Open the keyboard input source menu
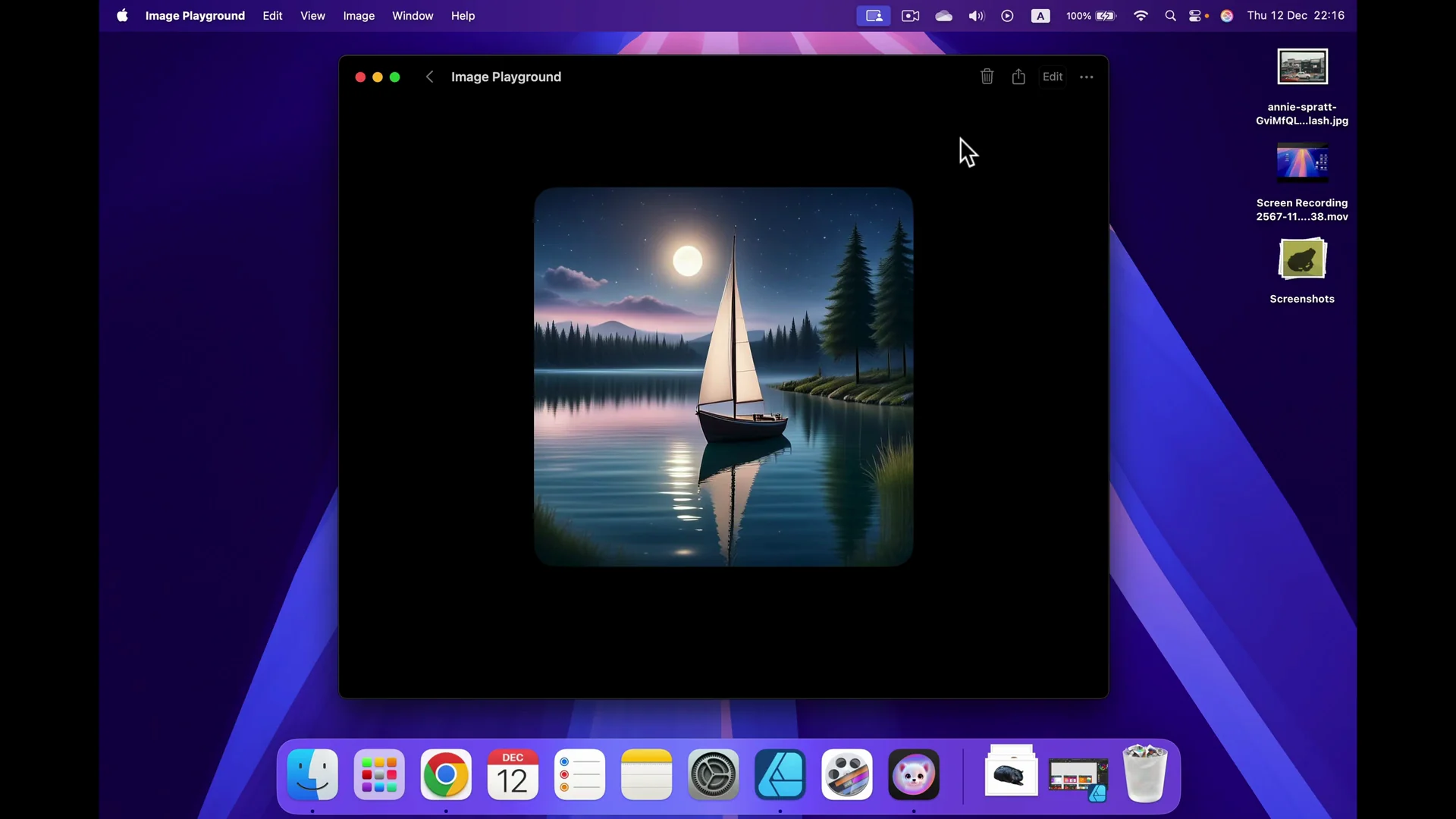Viewport: 1456px width, 819px height. coord(1040,15)
